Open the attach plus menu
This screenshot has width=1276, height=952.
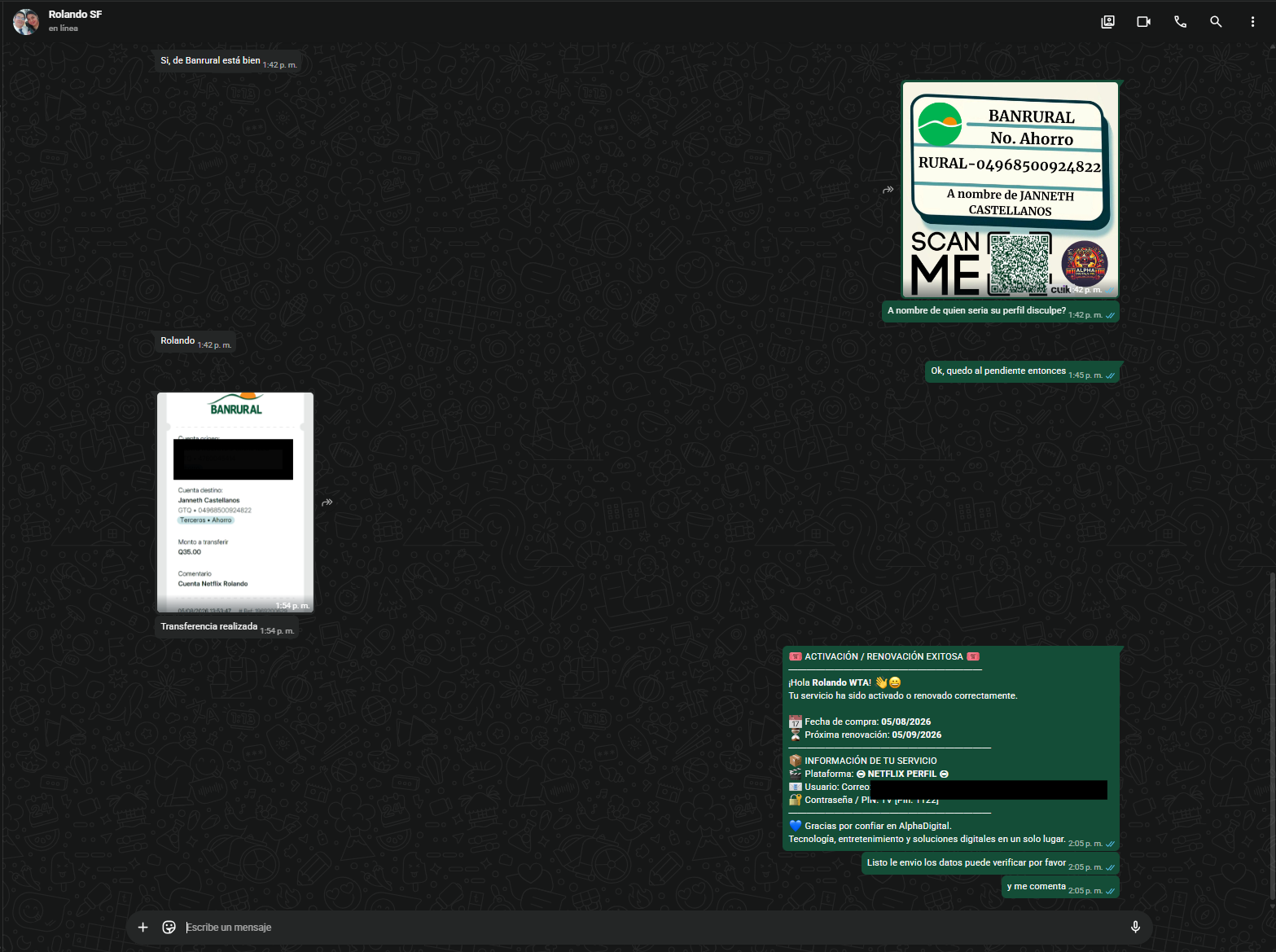coord(143,927)
